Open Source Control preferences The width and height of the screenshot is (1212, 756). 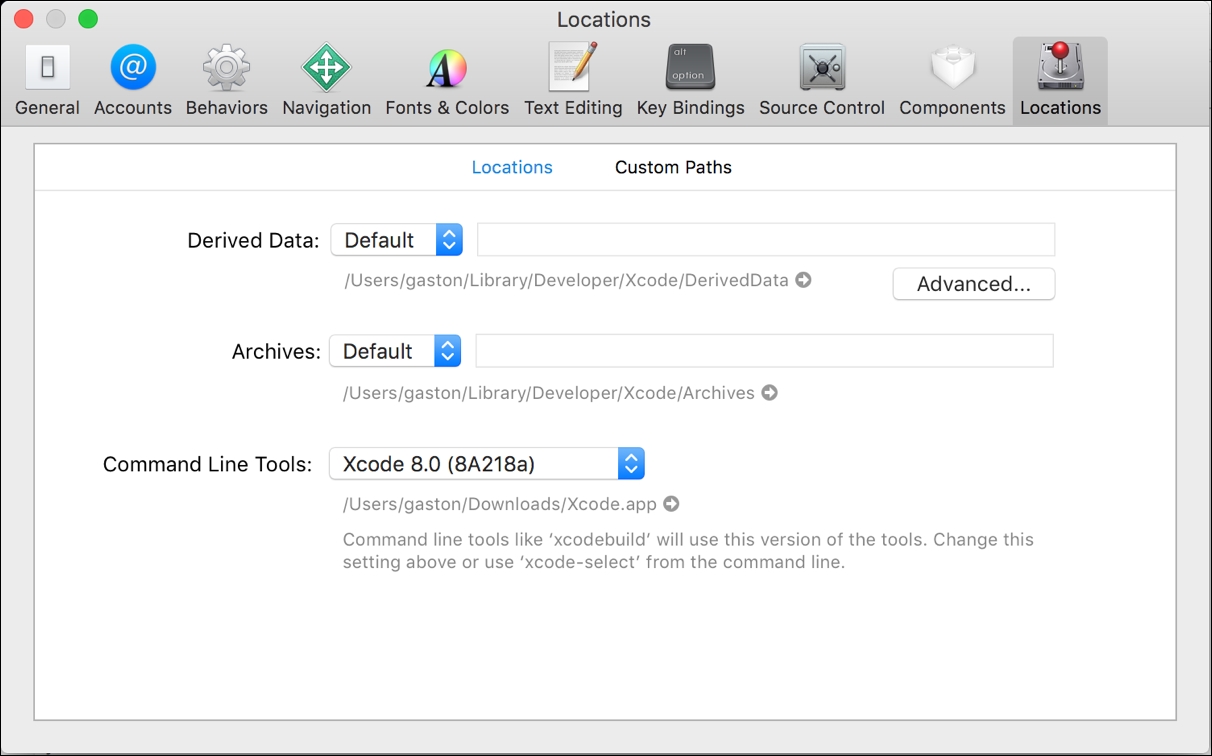pyautogui.click(x=821, y=81)
